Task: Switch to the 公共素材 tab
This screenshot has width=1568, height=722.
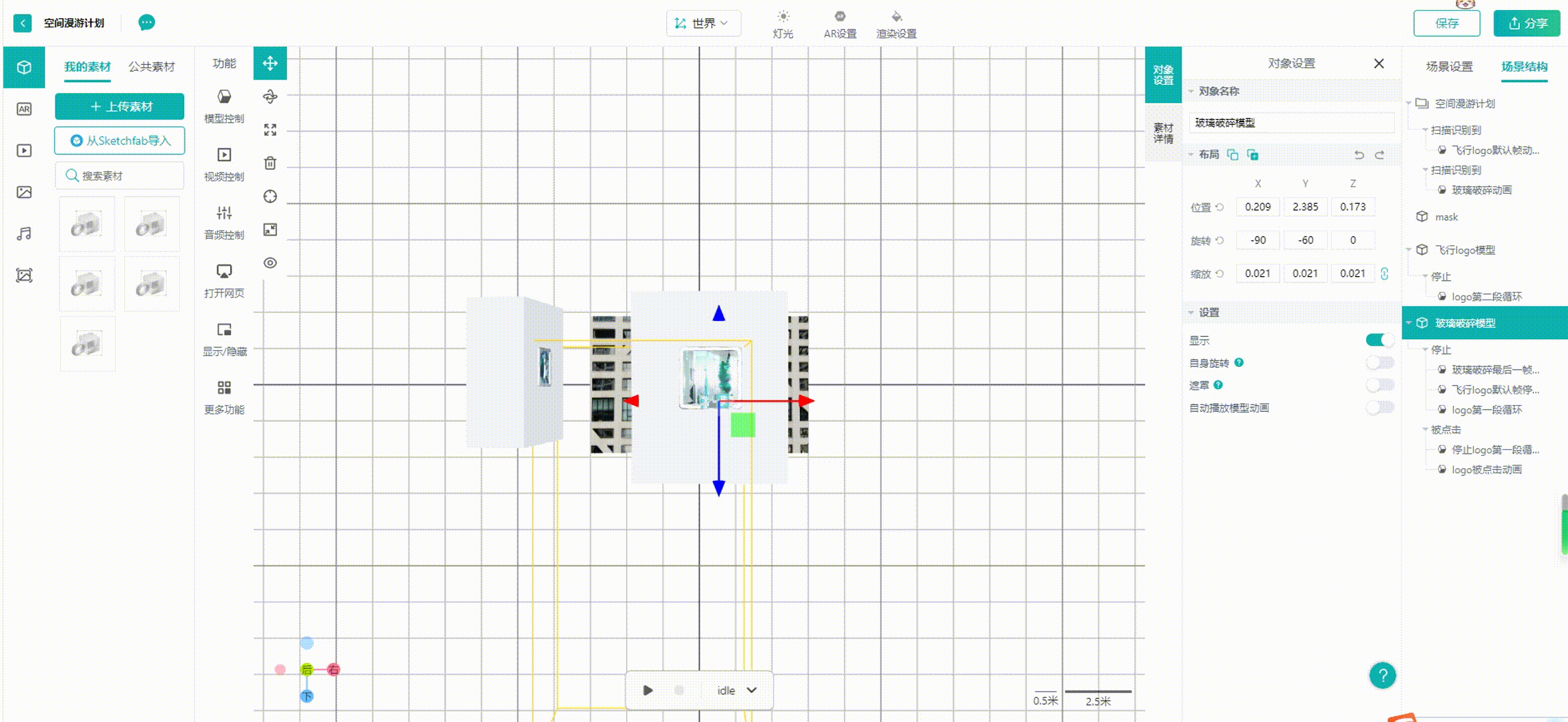Action: coord(152,67)
